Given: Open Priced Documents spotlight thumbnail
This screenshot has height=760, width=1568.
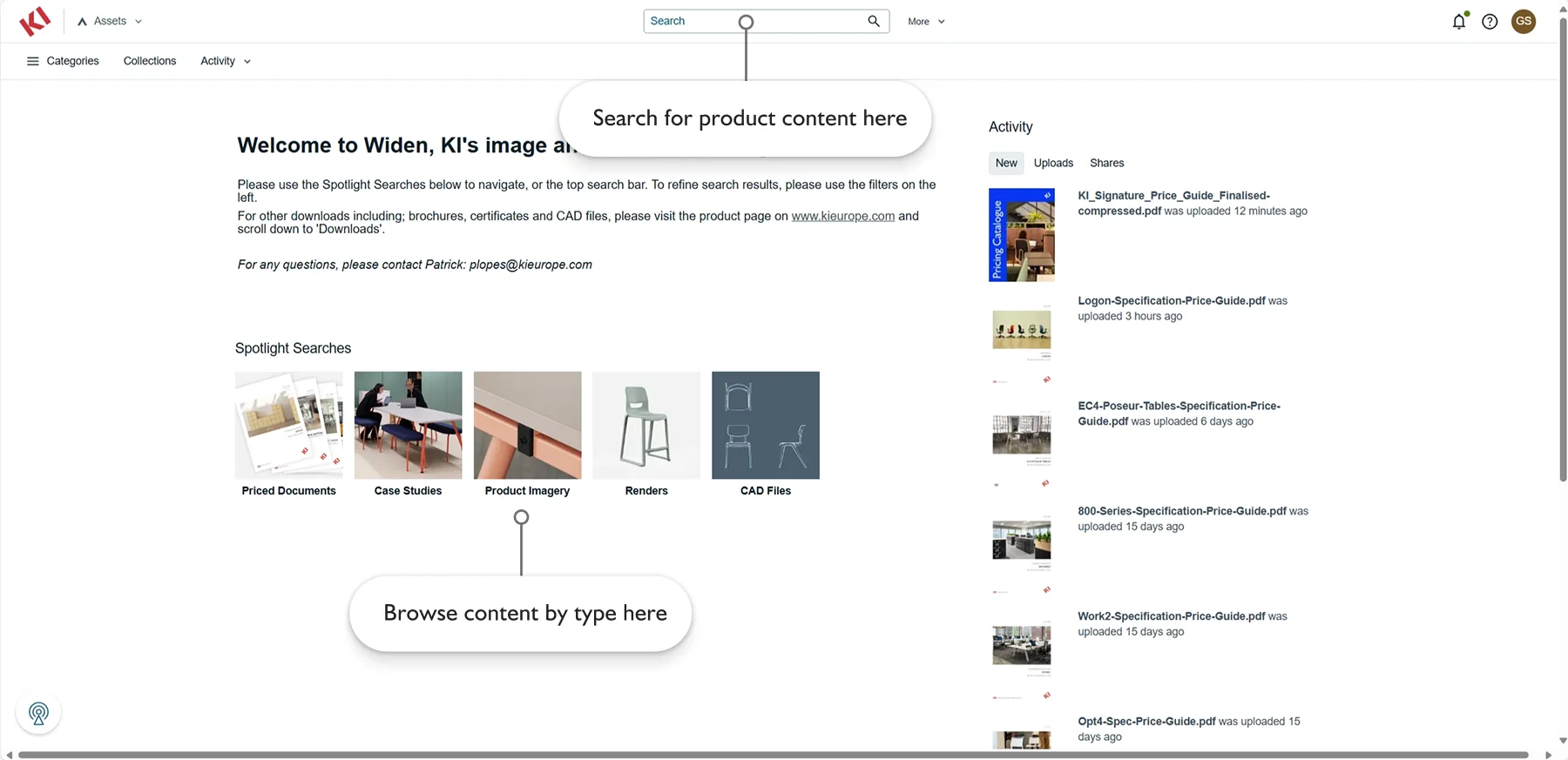Looking at the screenshot, I should coord(289,425).
